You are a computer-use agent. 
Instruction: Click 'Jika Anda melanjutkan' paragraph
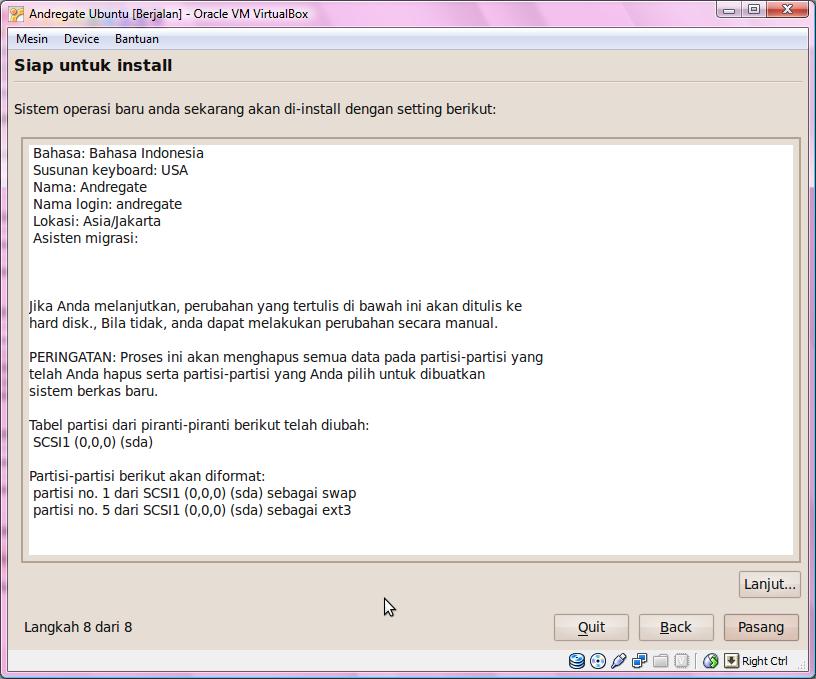(275, 314)
